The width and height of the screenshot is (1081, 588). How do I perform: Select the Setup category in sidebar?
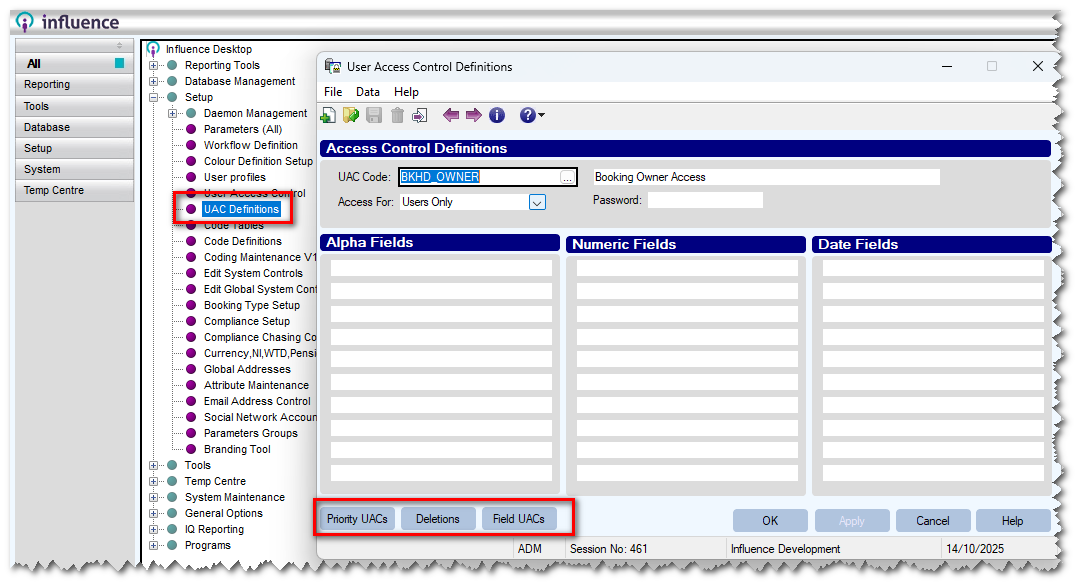pyautogui.click(x=74, y=148)
